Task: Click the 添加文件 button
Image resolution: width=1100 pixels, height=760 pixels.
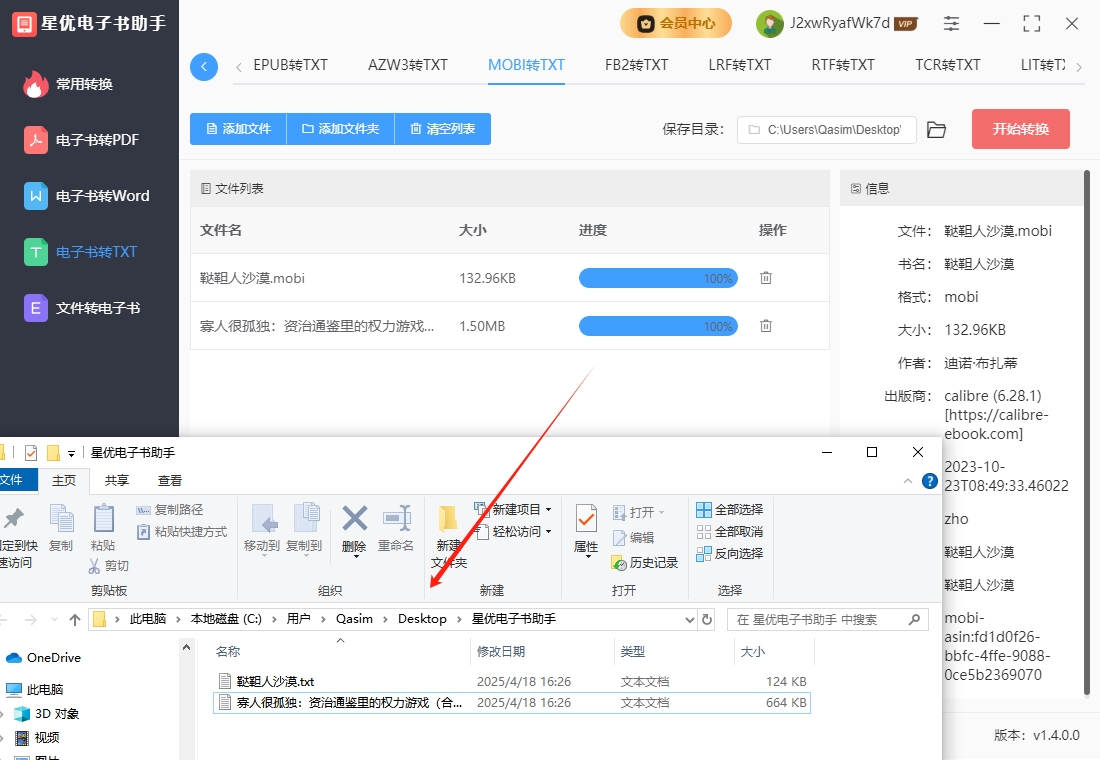Action: pyautogui.click(x=239, y=129)
